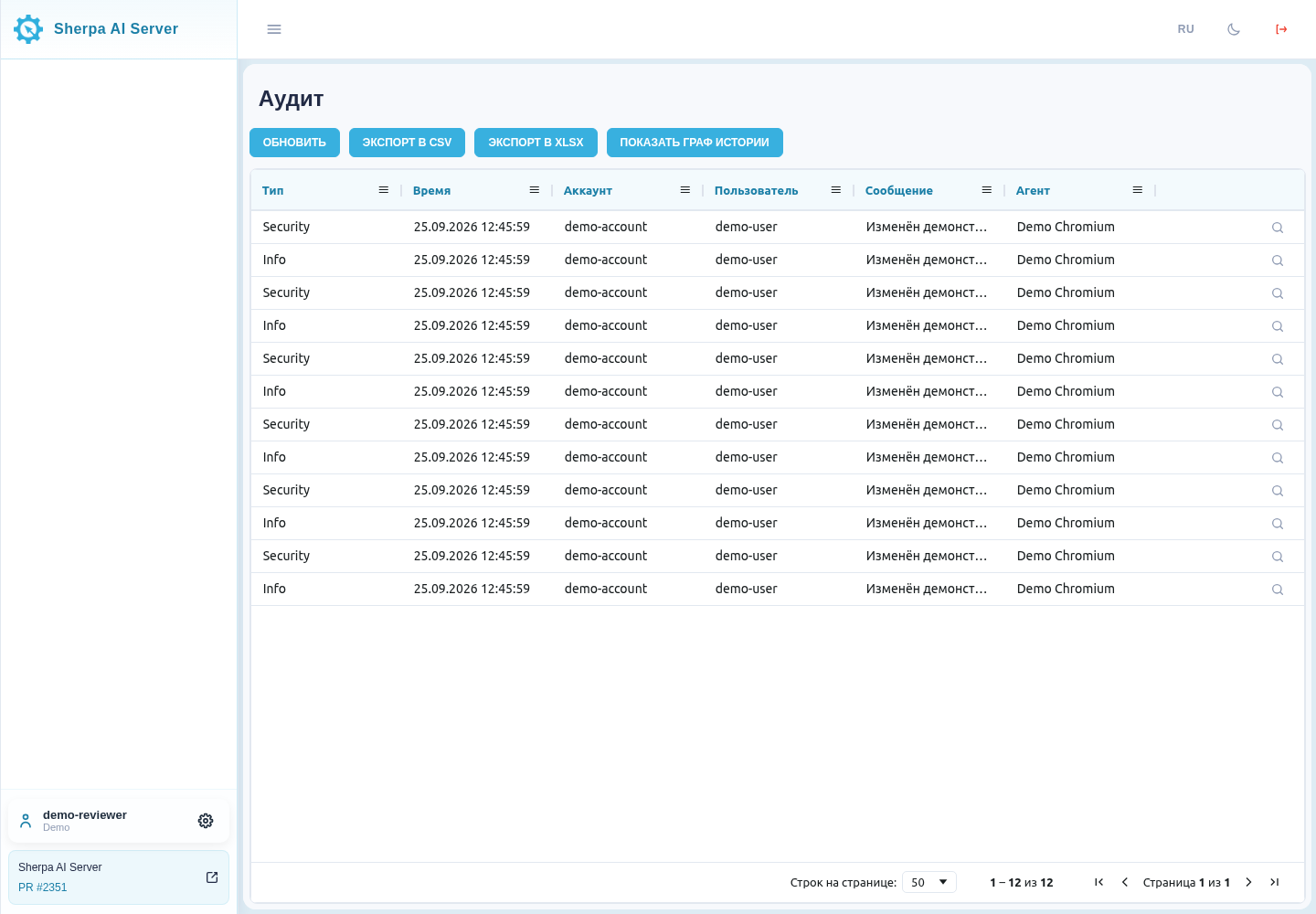Sort by the Пользователь column header
This screenshot has height=914, width=1316.
point(756,191)
